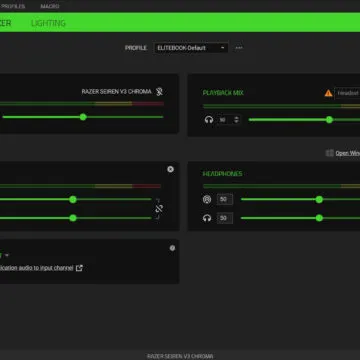Open the MACRO menu item
360x360 pixels.
[x=50, y=6]
